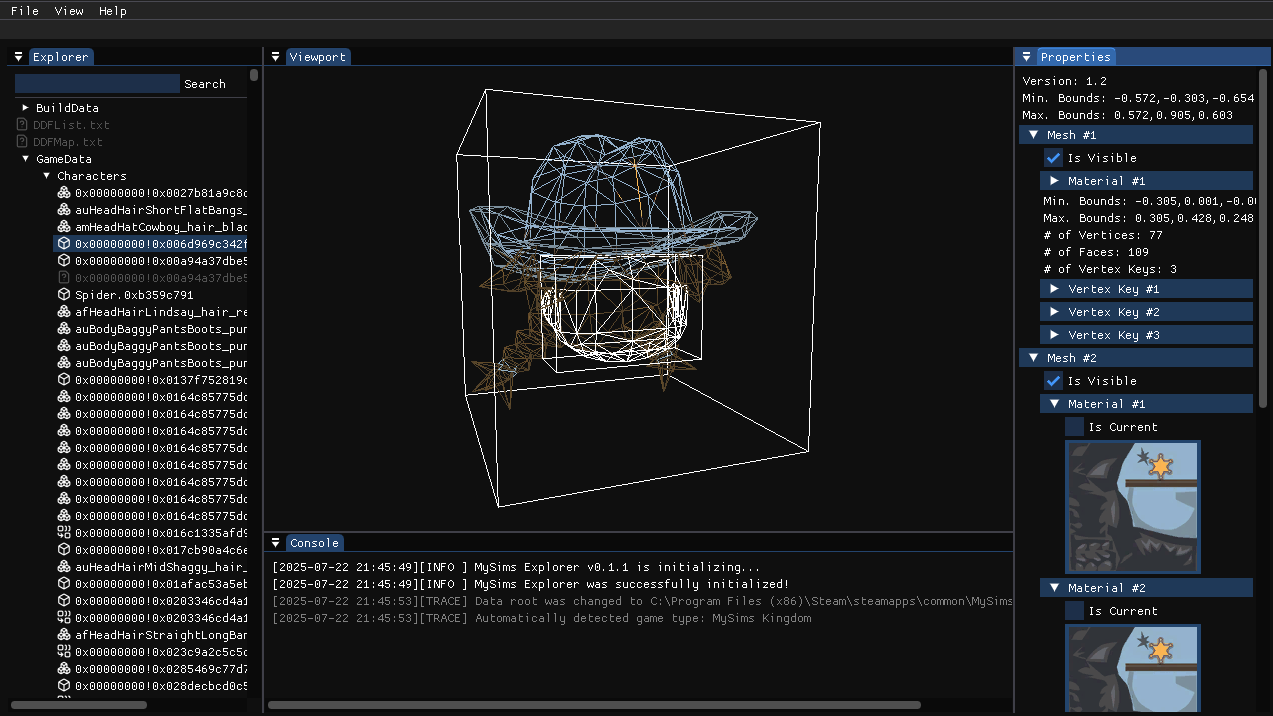Uncheck Is Visible for Mesh #1

[1053, 157]
